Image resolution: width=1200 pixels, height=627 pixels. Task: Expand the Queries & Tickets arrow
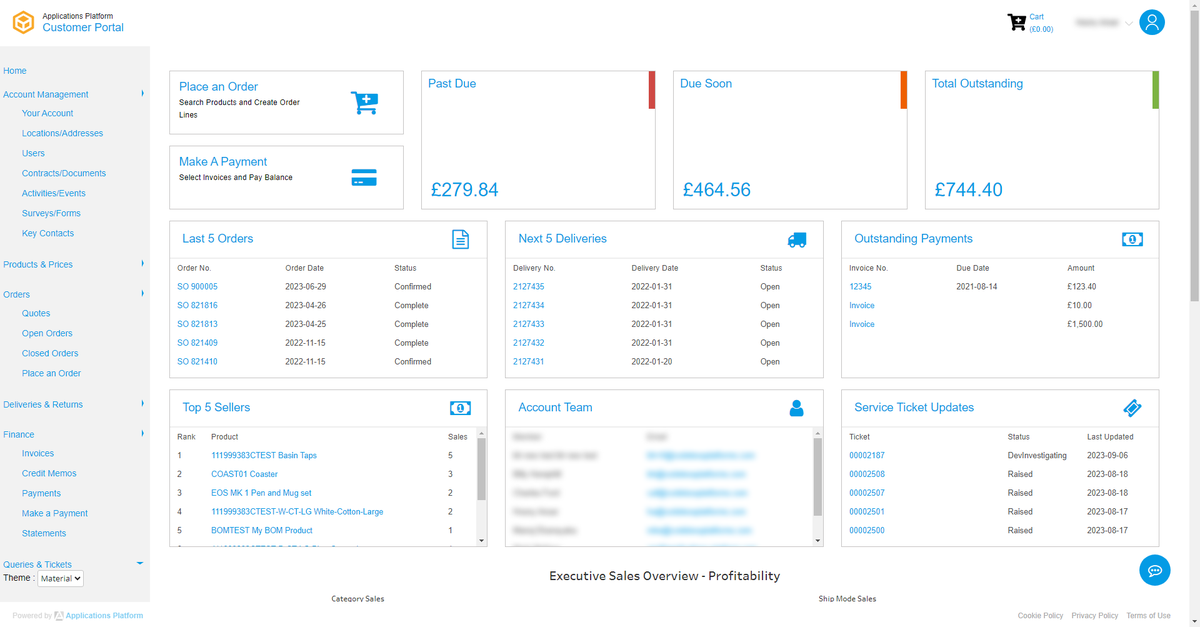click(140, 564)
